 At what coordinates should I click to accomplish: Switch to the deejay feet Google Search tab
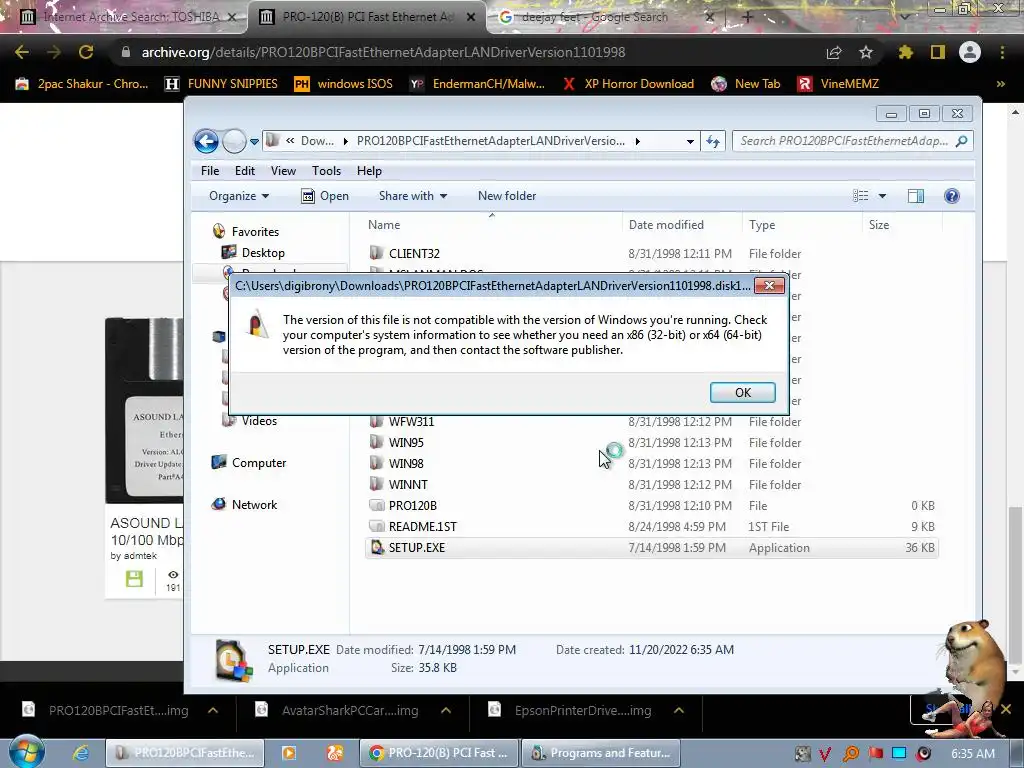594,17
